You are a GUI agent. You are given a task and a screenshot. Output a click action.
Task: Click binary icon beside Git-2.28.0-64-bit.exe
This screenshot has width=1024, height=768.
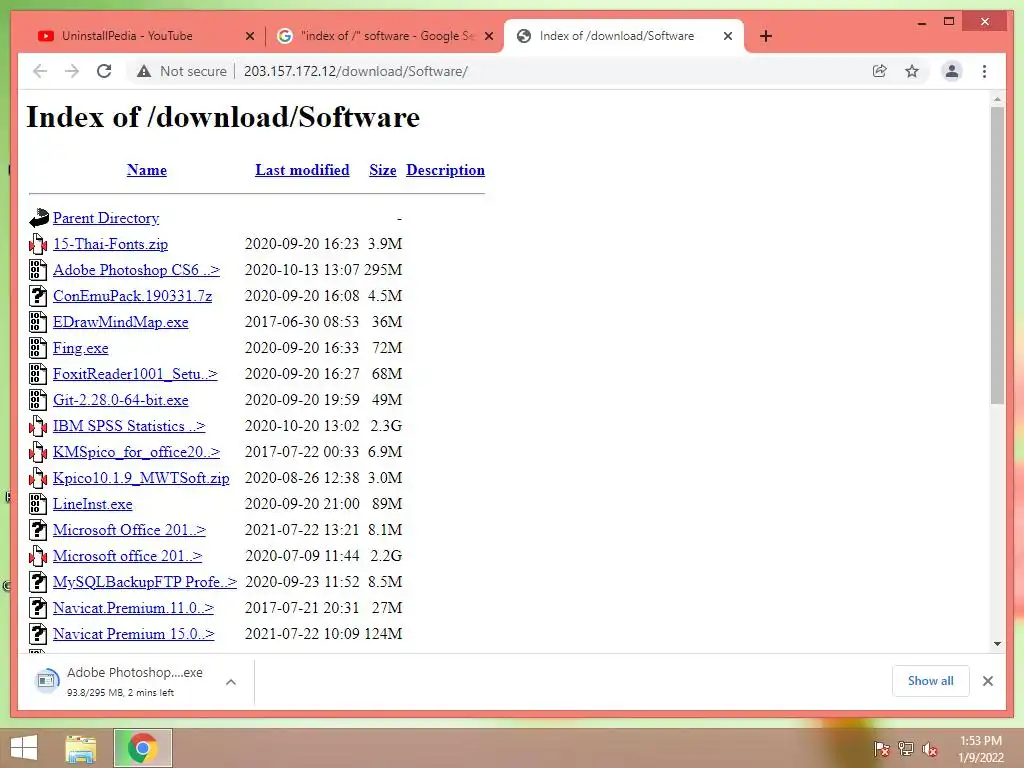click(39, 400)
